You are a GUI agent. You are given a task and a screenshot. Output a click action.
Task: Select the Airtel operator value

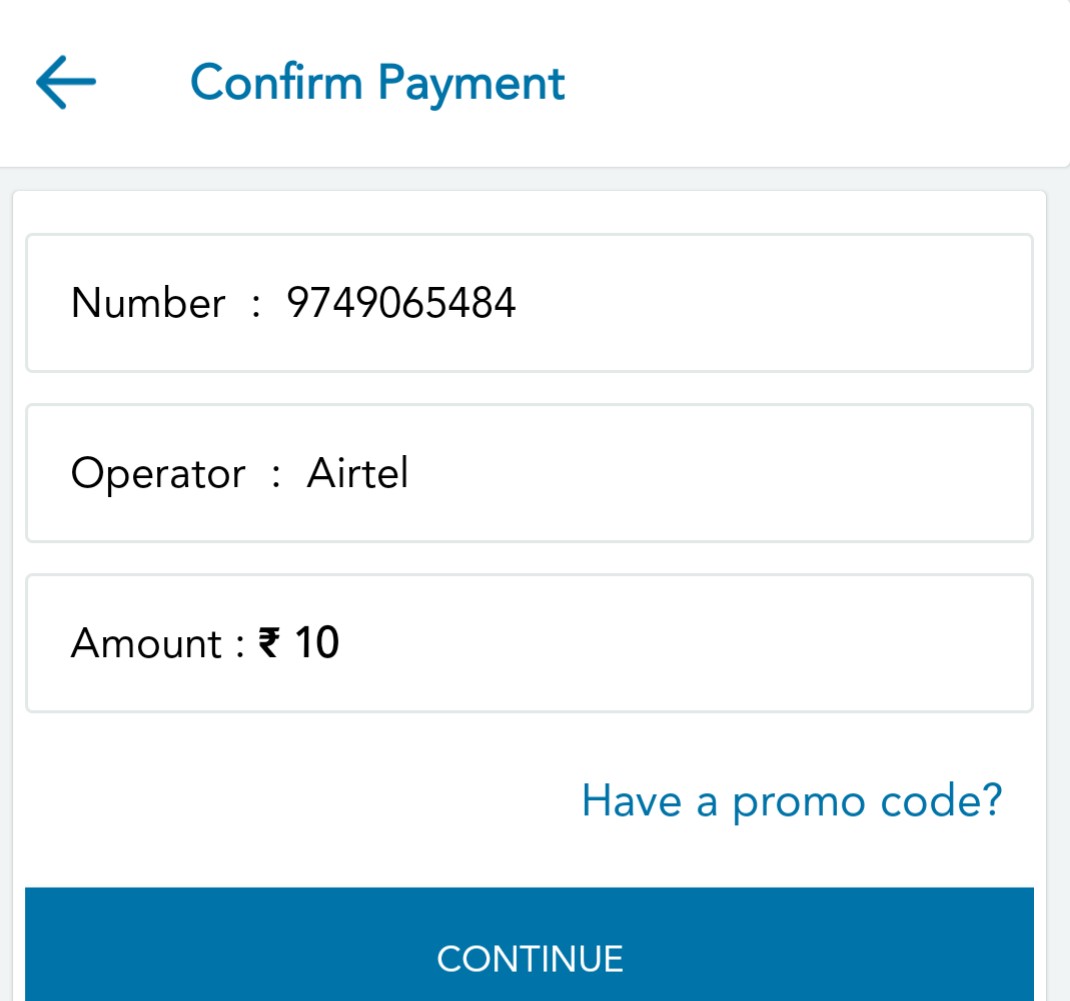click(357, 473)
